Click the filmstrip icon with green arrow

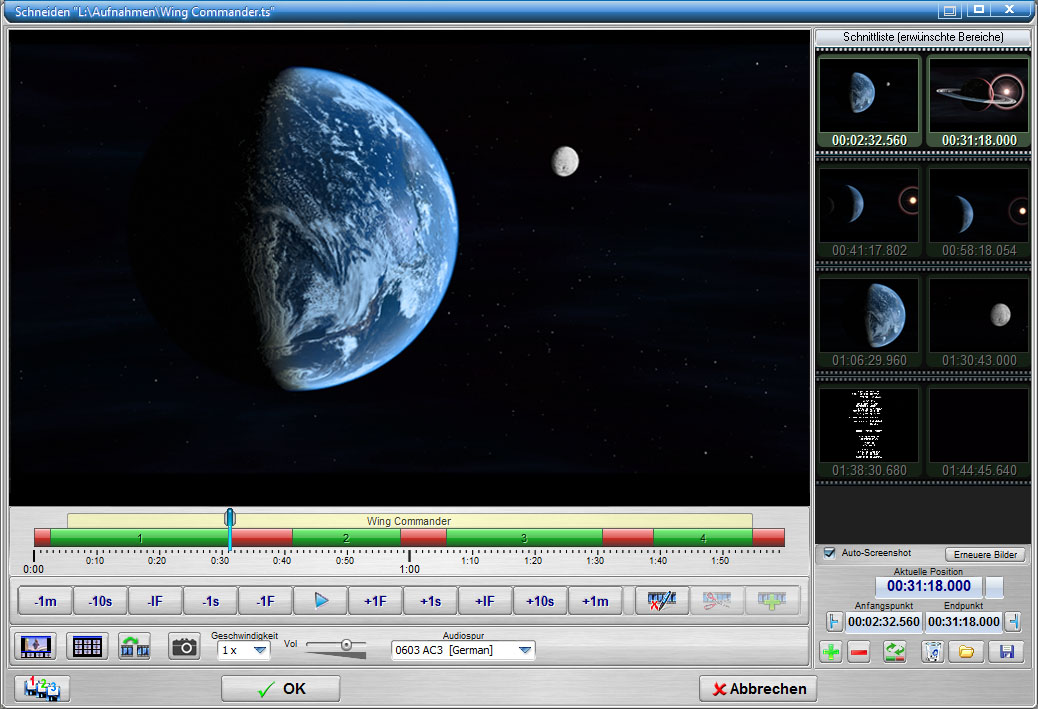pos(135,646)
